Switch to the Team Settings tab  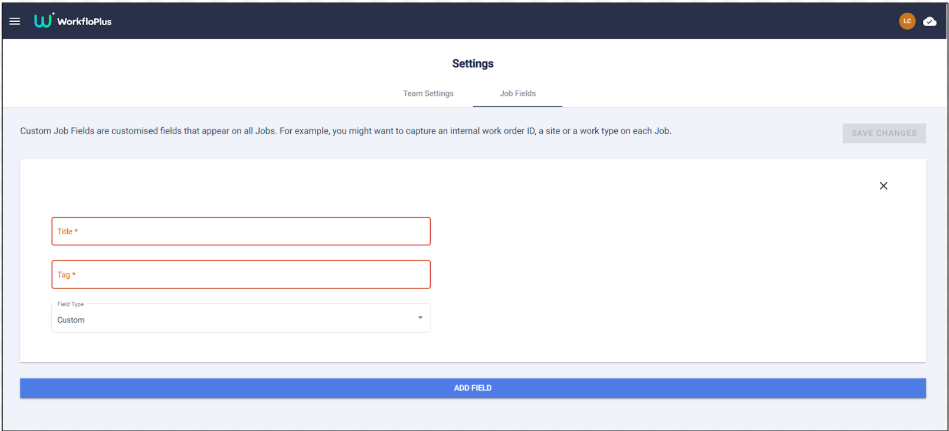click(428, 94)
